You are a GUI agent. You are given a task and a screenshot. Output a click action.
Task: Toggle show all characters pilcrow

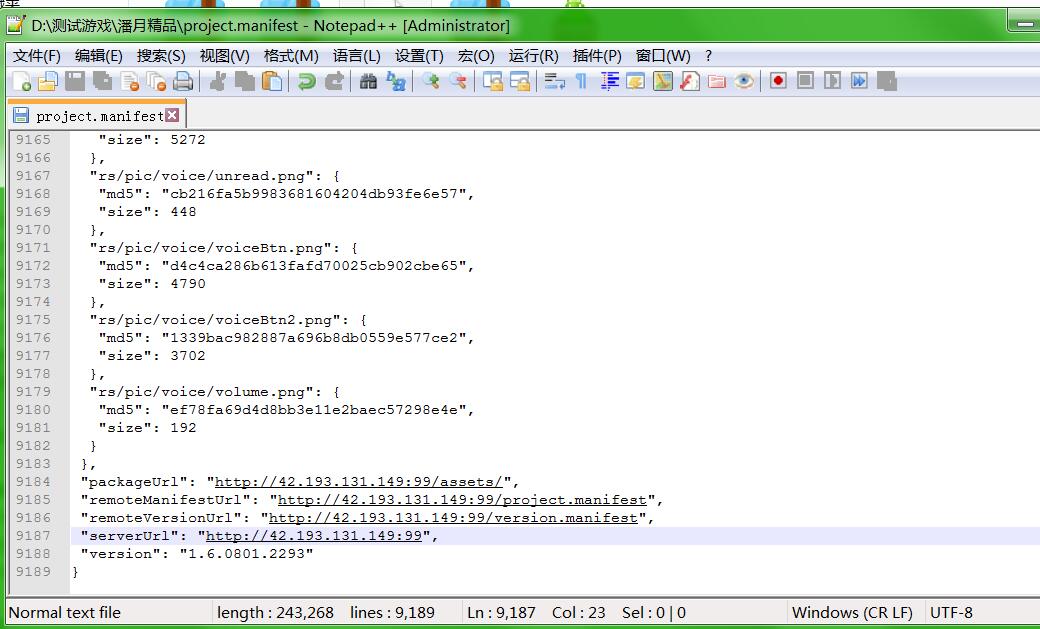click(581, 82)
